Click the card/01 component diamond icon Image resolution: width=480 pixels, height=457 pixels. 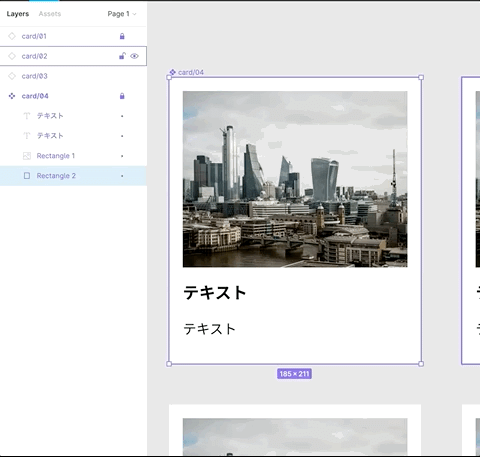12,36
